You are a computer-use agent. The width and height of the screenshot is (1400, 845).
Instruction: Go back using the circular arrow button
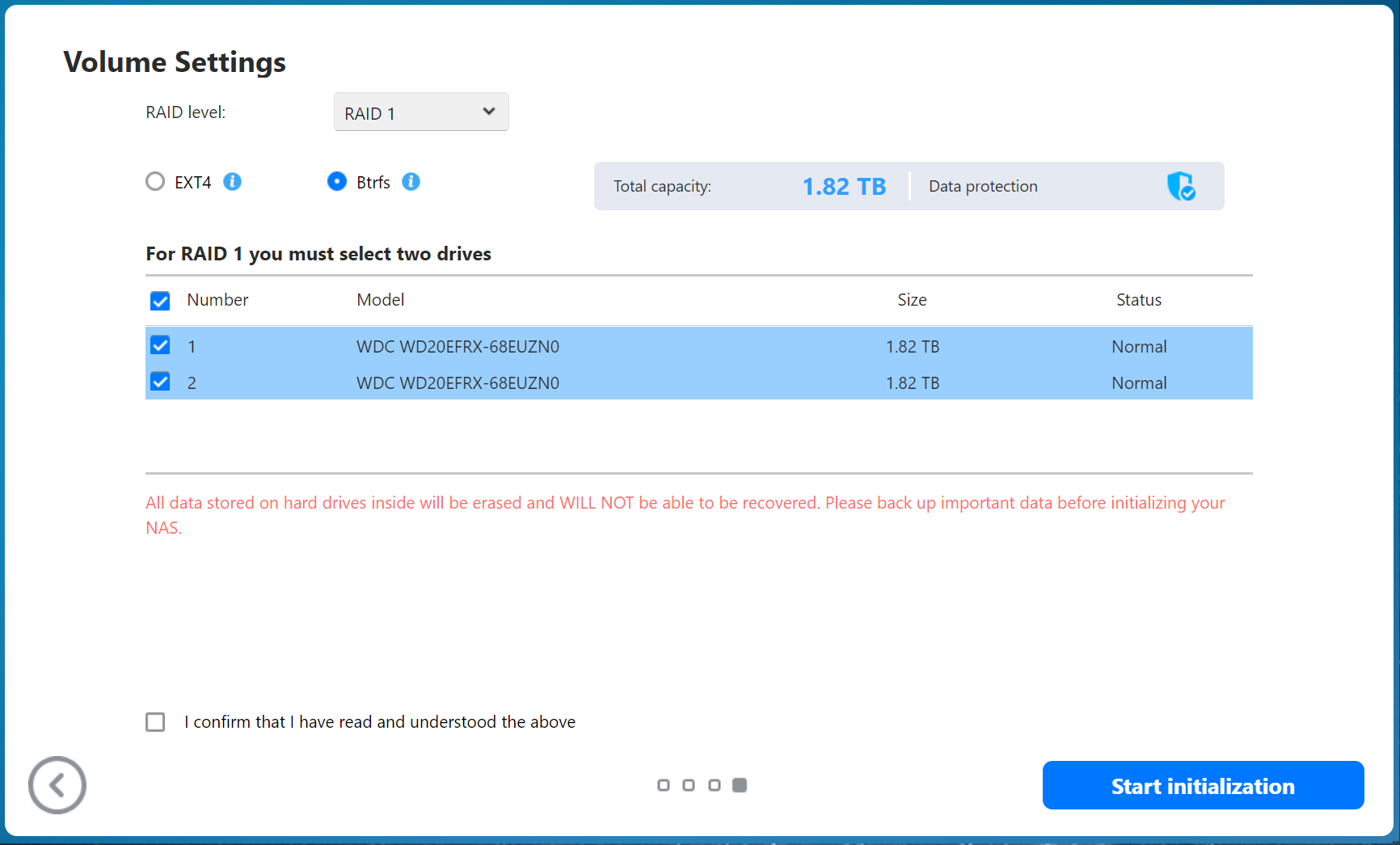pos(57,784)
